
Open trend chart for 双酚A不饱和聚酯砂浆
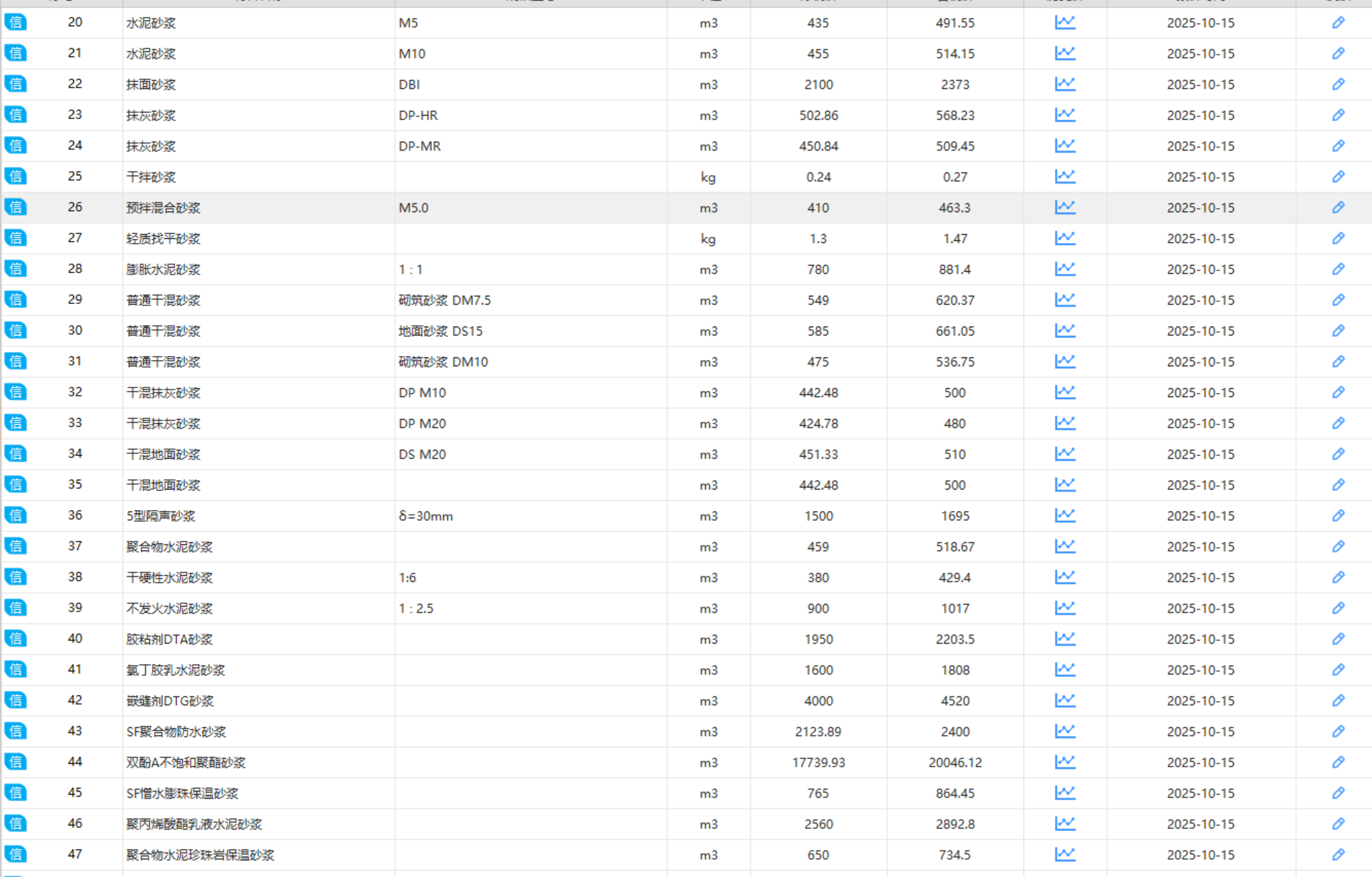(1065, 762)
